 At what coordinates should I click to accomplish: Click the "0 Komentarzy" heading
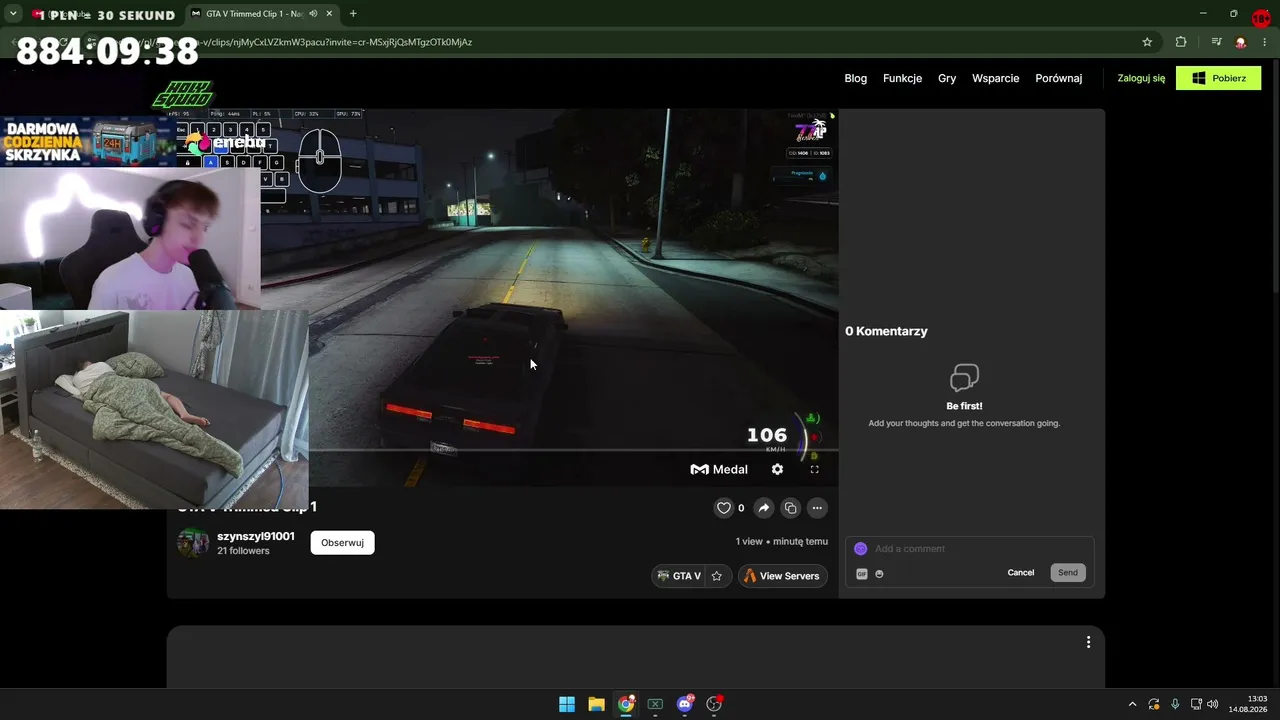click(x=886, y=331)
